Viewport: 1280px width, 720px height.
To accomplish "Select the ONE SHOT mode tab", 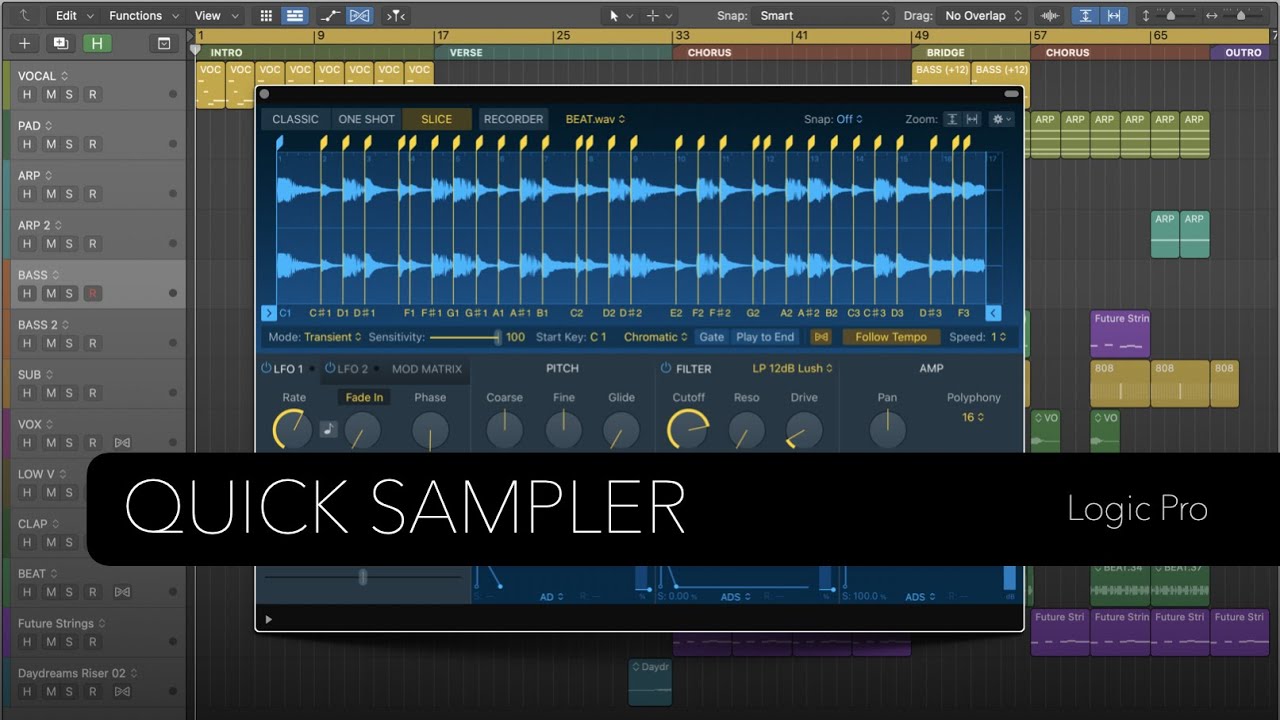I will click(366, 119).
